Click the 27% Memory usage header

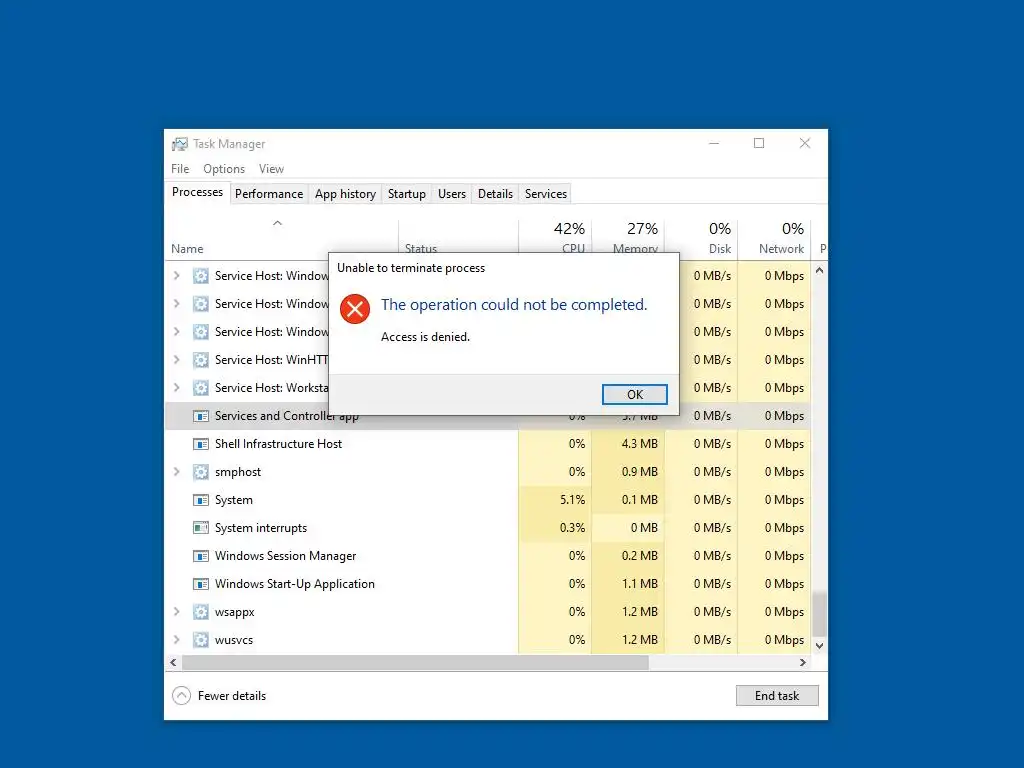click(642, 229)
